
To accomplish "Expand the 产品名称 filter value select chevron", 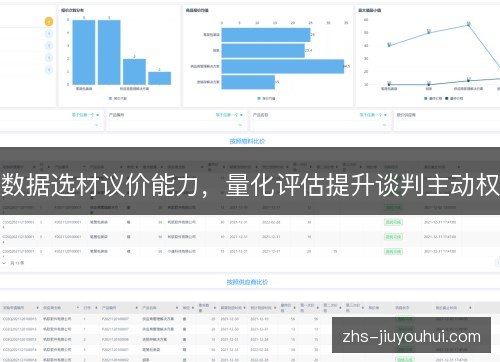I will (x=384, y=125).
